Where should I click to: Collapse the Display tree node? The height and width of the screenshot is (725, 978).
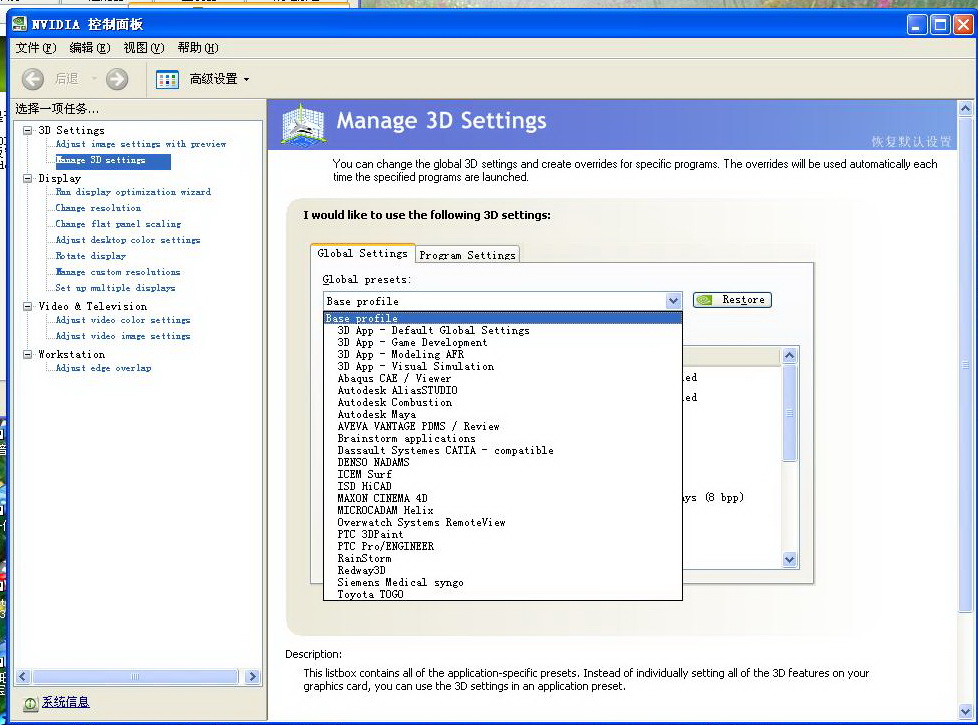click(27, 178)
